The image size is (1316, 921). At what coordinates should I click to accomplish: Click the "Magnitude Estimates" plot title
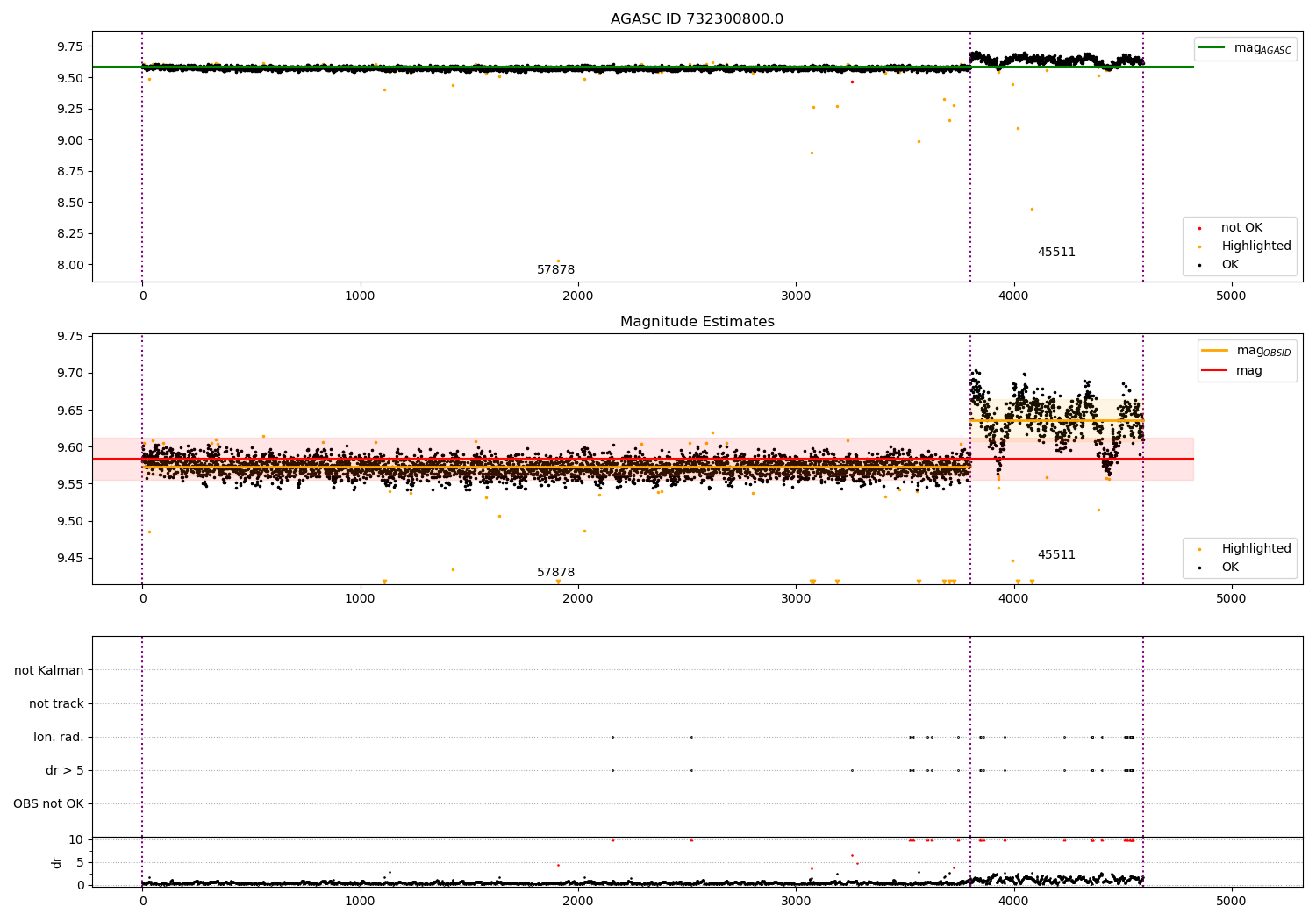(697, 322)
